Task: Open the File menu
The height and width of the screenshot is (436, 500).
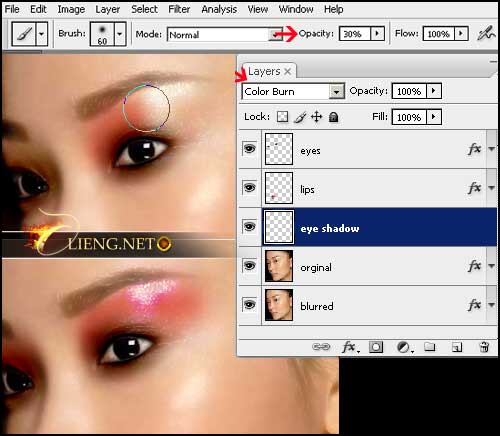Action: [x=12, y=9]
